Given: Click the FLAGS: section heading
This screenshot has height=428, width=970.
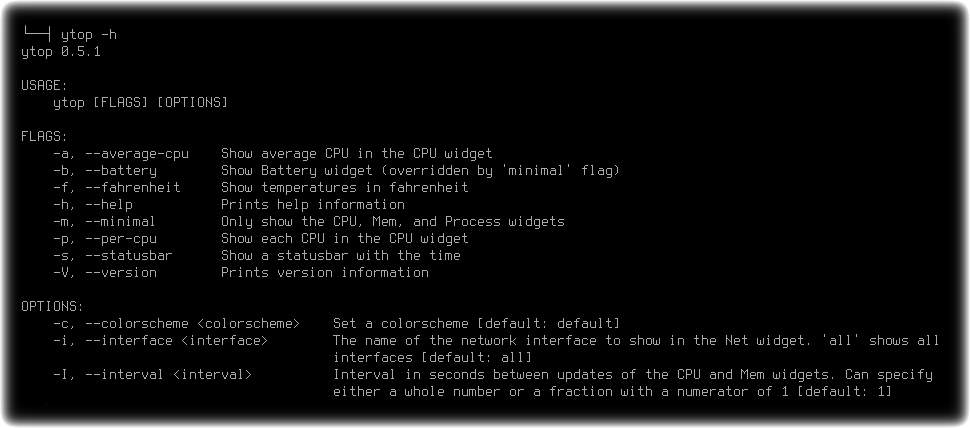Looking at the screenshot, I should point(44,137).
